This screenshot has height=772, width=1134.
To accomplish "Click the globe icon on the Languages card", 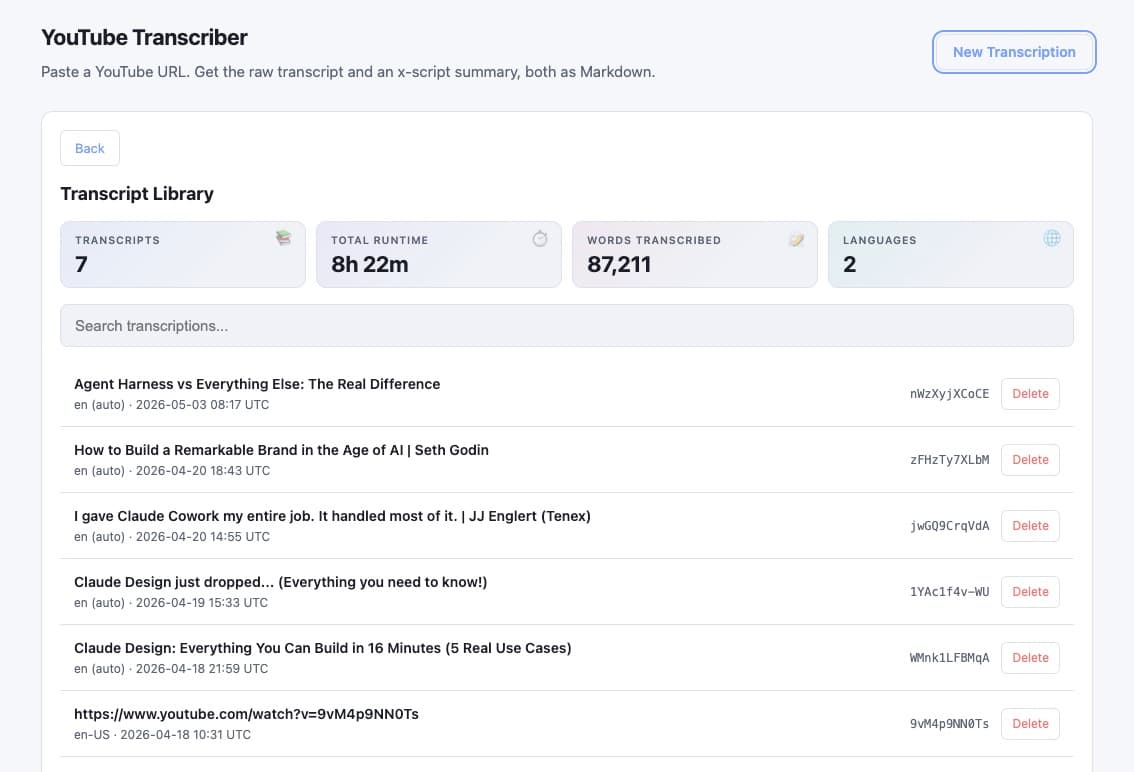I will [x=1052, y=237].
